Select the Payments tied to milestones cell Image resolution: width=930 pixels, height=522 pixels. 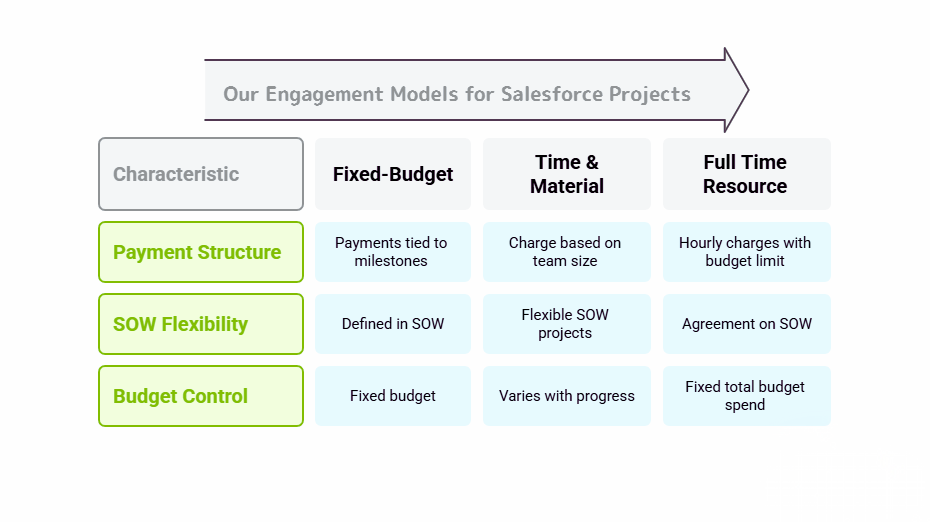coord(393,252)
